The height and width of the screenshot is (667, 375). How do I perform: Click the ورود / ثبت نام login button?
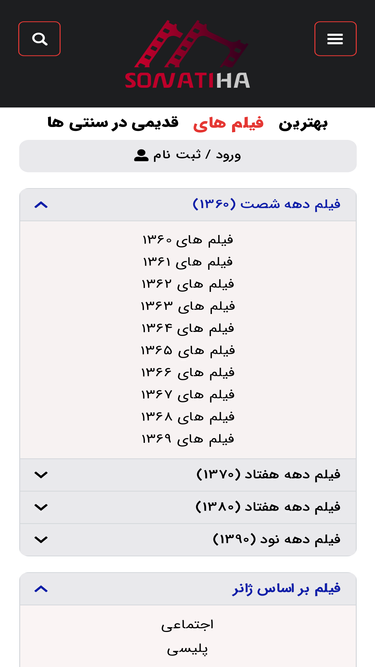188,156
